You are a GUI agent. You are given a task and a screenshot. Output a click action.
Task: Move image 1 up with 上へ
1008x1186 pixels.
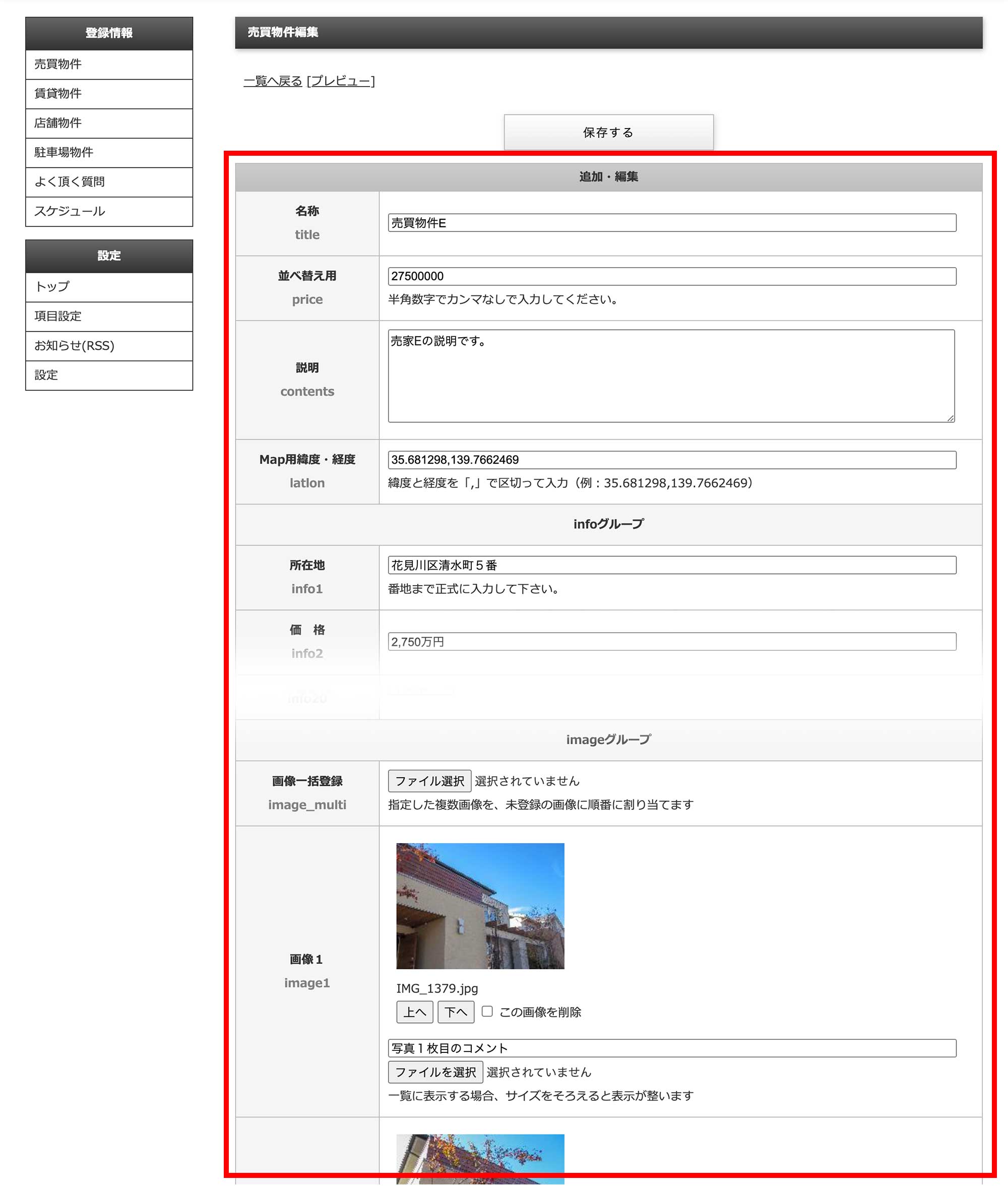click(x=415, y=1012)
